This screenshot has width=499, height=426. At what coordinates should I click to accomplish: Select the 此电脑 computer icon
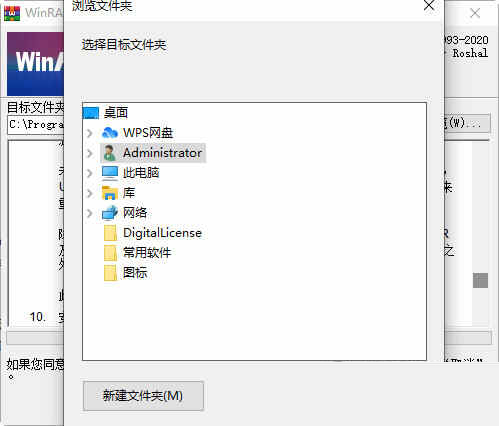click(110, 173)
